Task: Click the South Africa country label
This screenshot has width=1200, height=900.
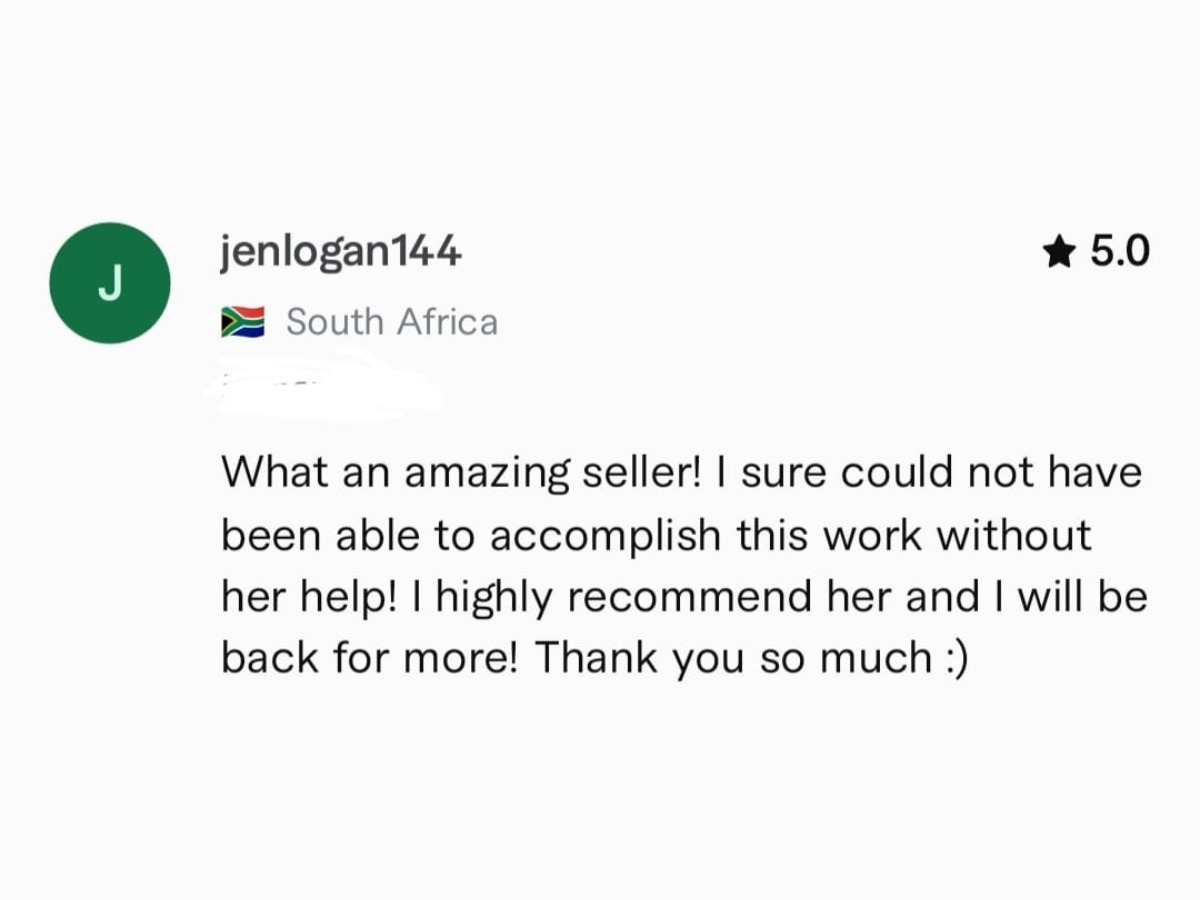Action: tap(391, 322)
